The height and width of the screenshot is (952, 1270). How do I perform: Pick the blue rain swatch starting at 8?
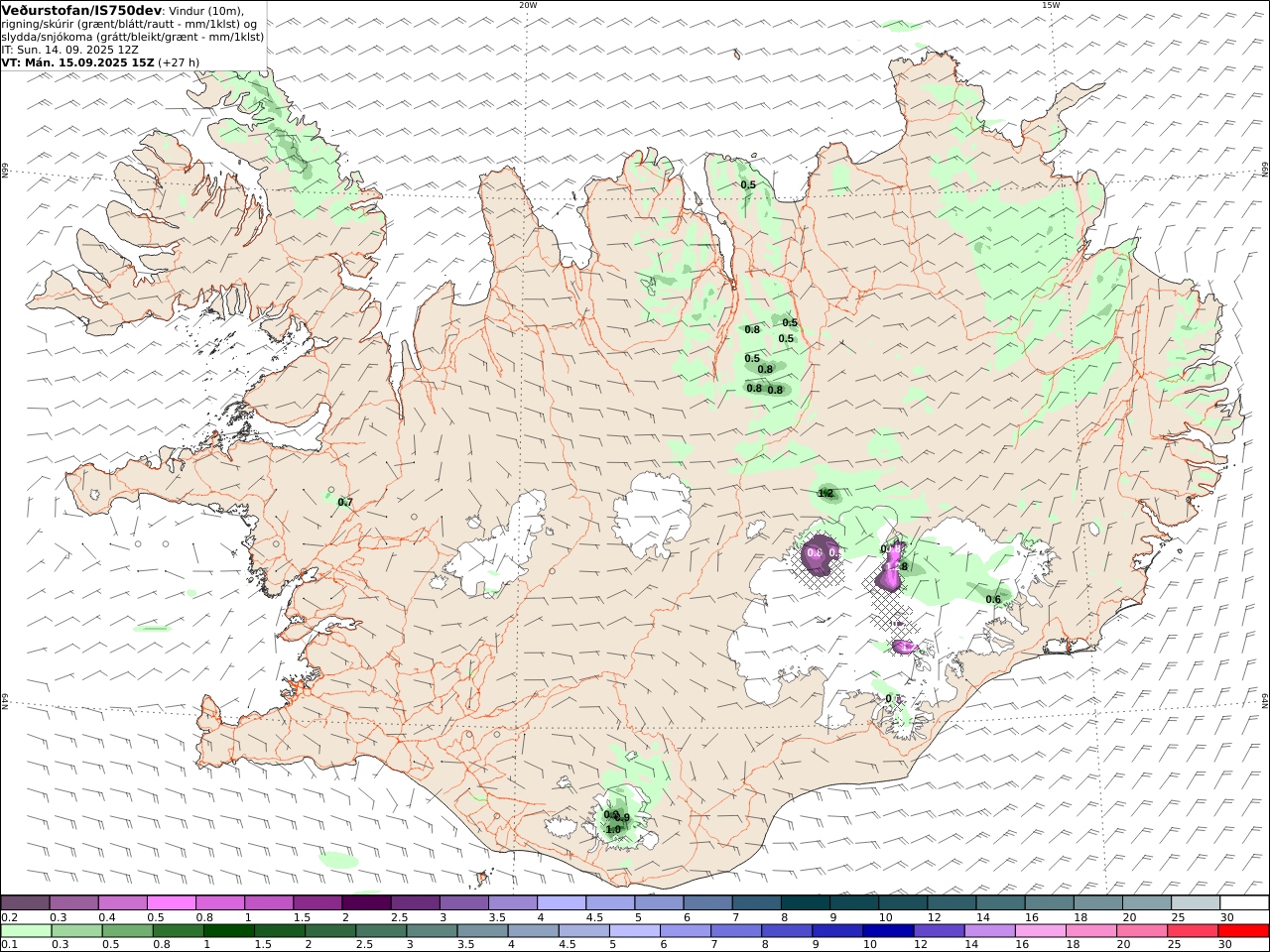click(x=786, y=930)
